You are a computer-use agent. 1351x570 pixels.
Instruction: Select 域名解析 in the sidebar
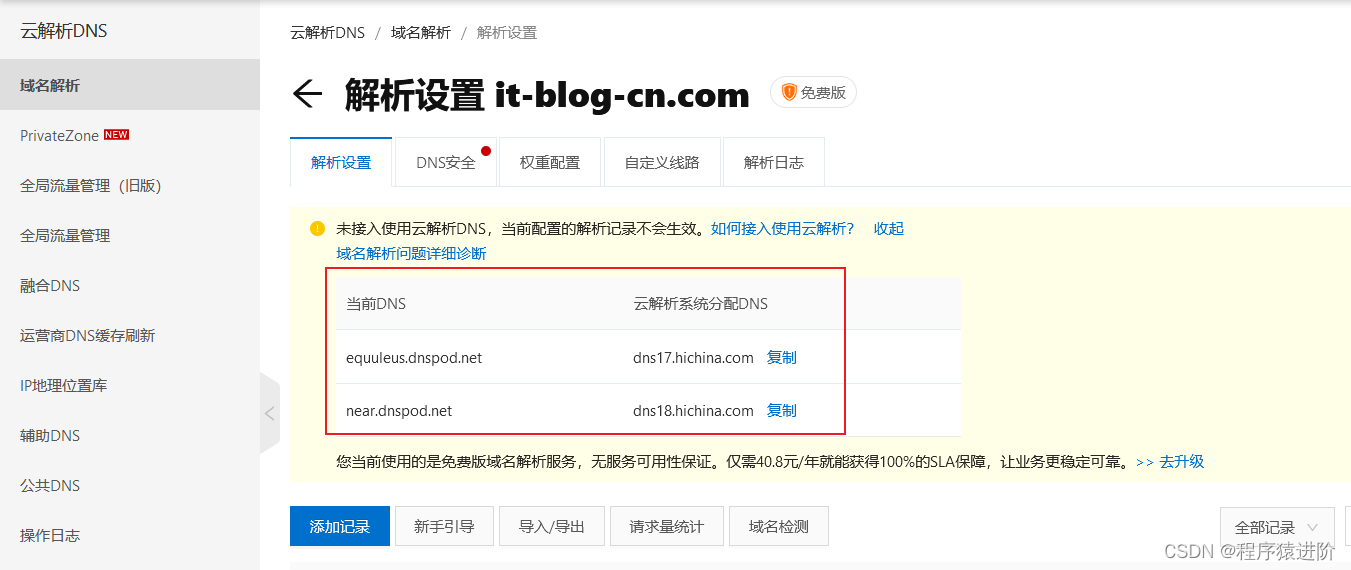pyautogui.click(x=130, y=85)
